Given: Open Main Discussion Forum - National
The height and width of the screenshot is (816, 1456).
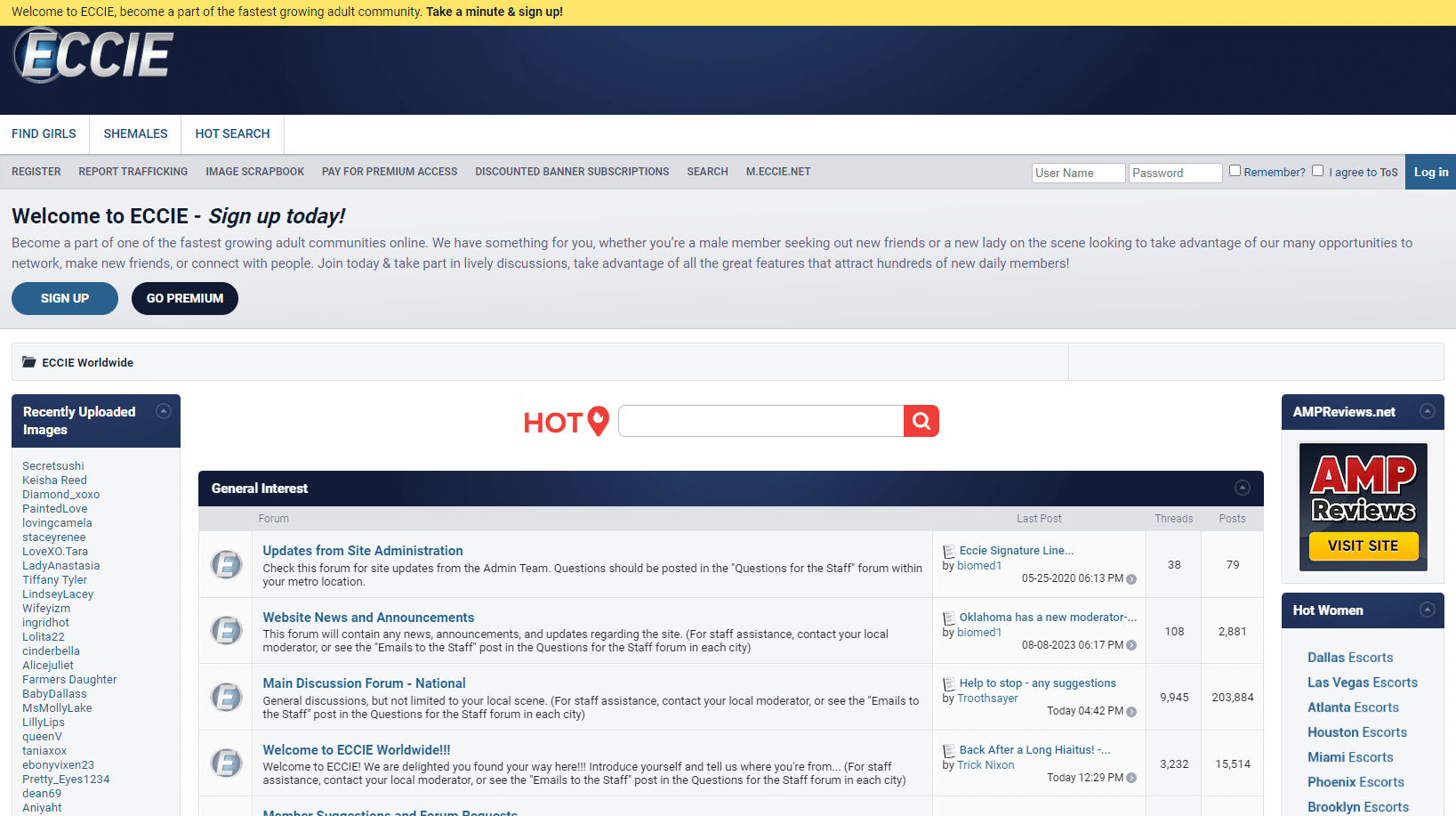Looking at the screenshot, I should click(x=364, y=683).
